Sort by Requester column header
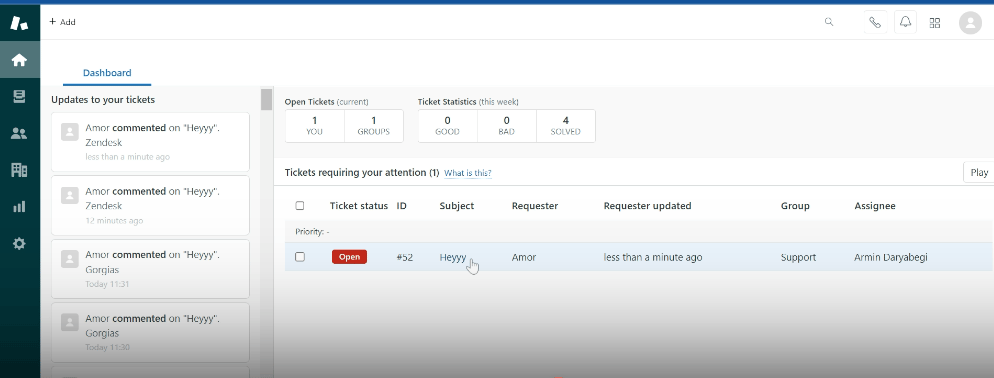Image resolution: width=994 pixels, height=378 pixels. point(535,205)
